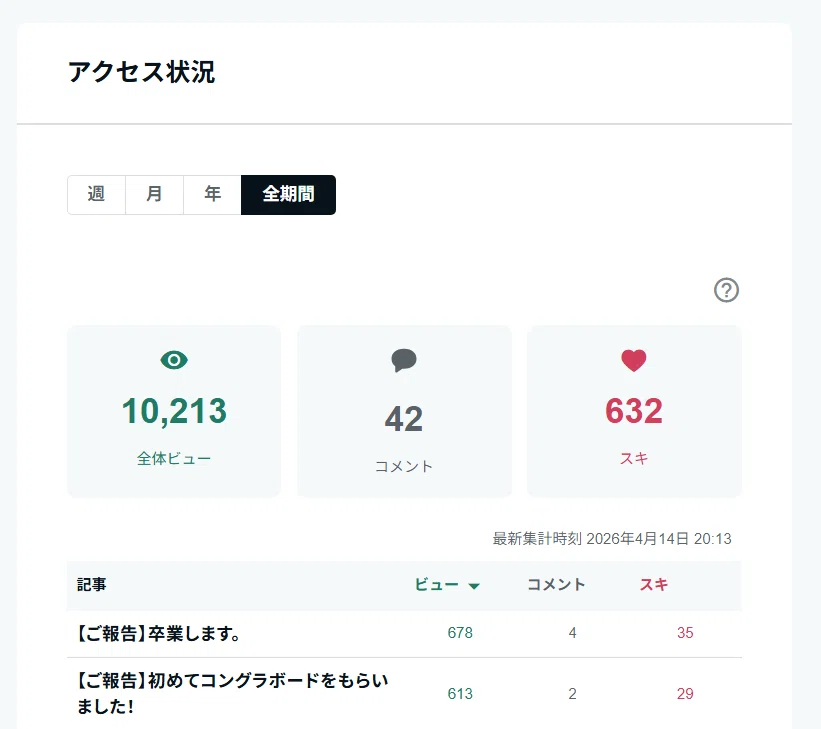Open article 【ご報告】卒業します。
Viewport: 821px width, 729px height.
point(159,634)
